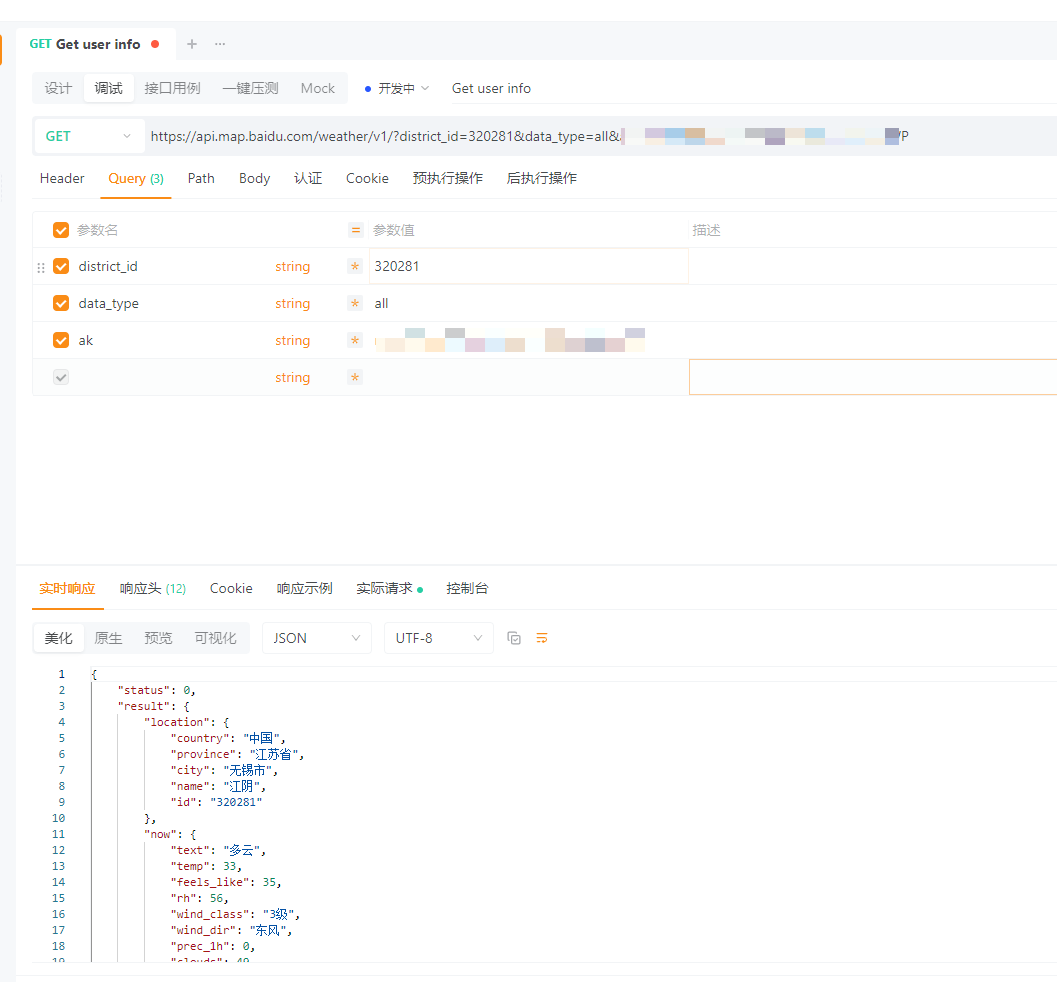Click required asterisk for district_id row
This screenshot has width=1057, height=982.
(355, 266)
